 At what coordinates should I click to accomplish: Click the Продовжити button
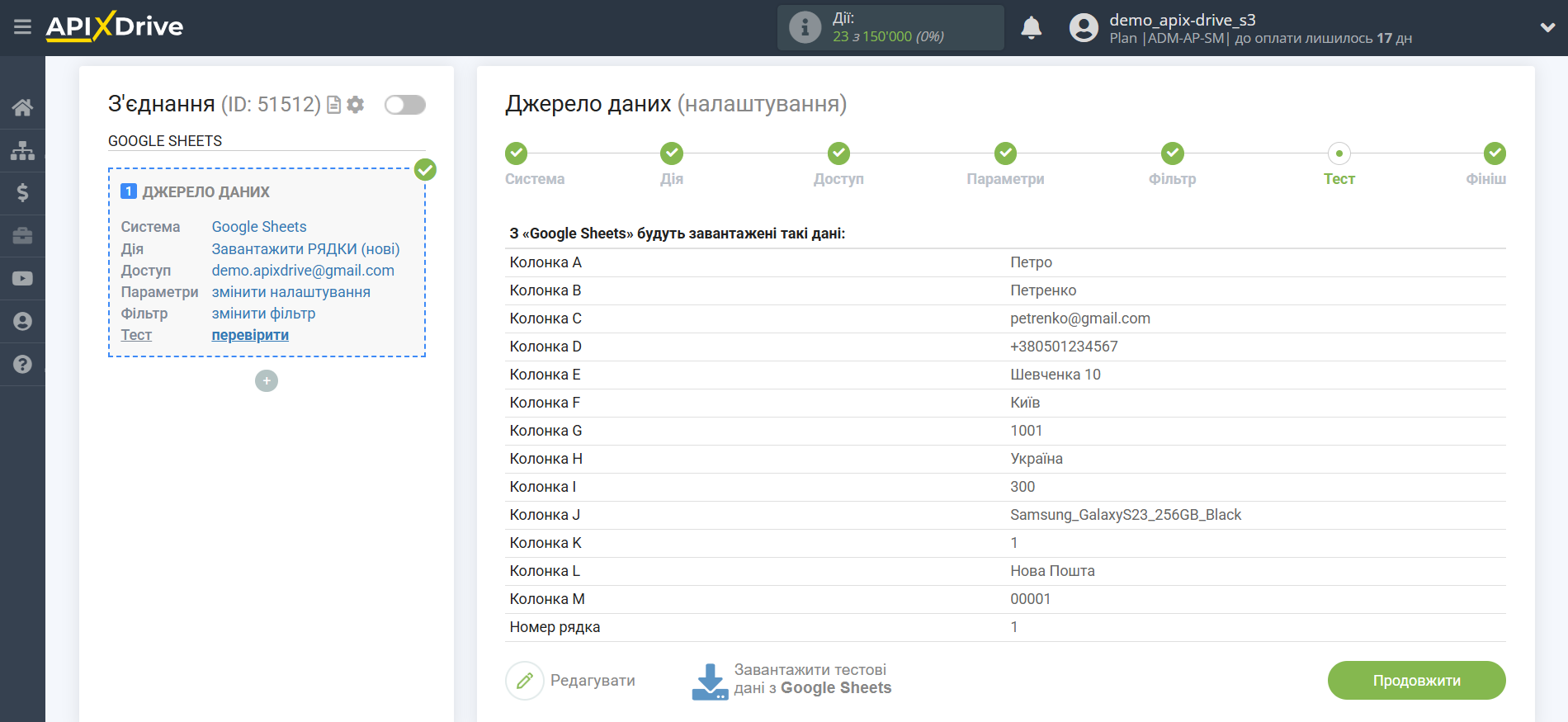pos(1416,681)
